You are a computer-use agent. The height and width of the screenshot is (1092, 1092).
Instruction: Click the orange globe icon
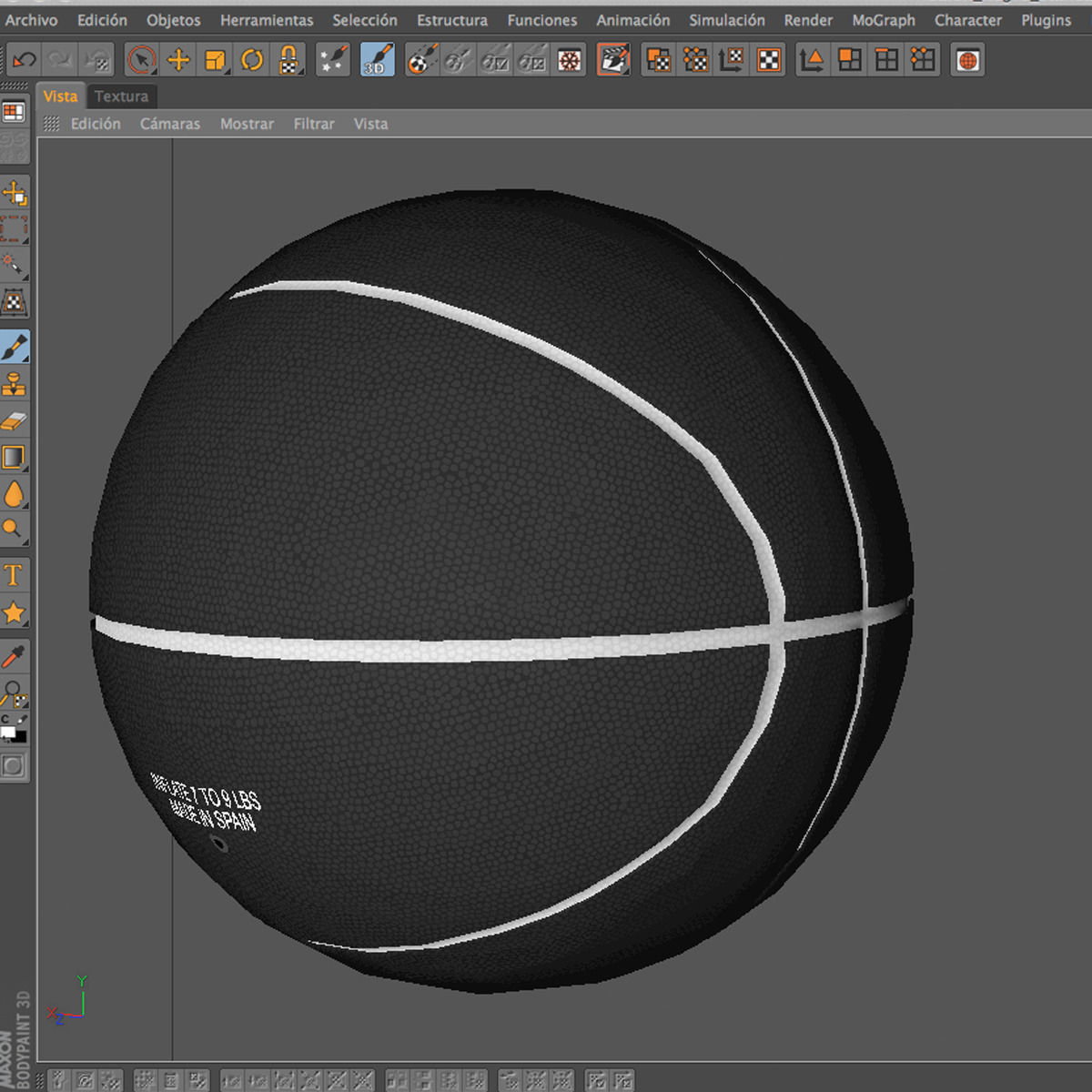pos(967,60)
